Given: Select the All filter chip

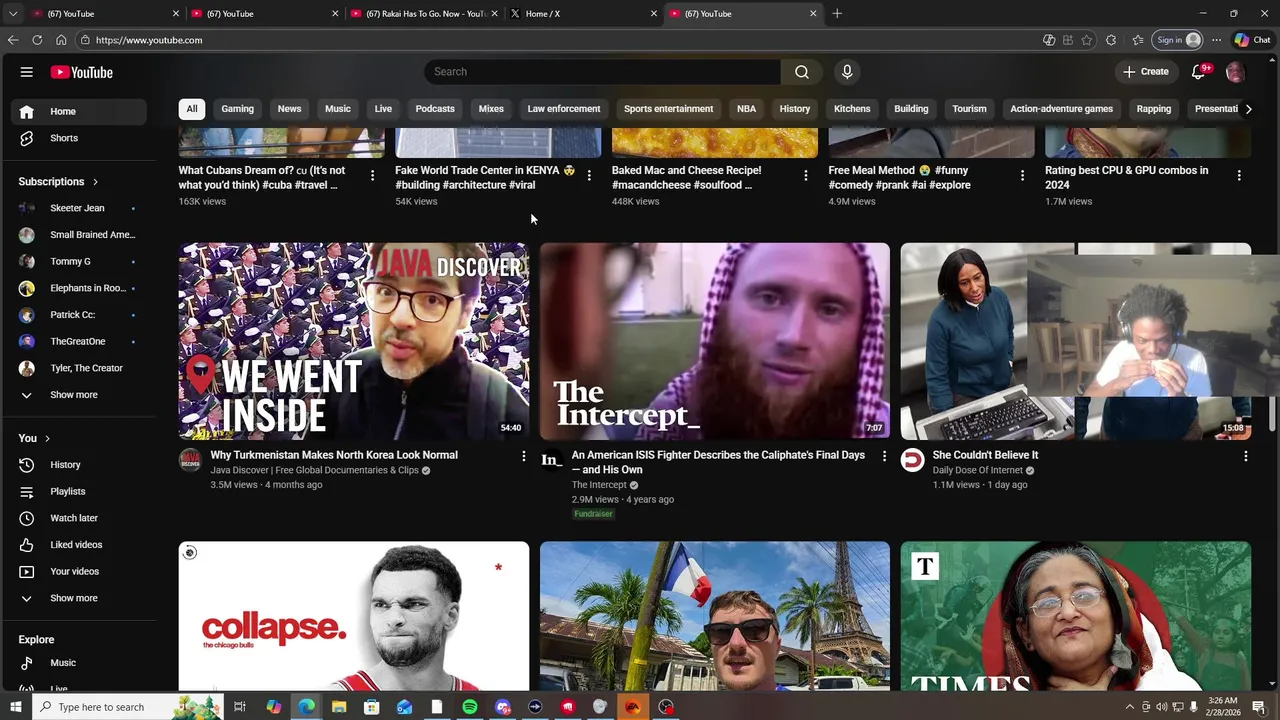Looking at the screenshot, I should pos(192,109).
